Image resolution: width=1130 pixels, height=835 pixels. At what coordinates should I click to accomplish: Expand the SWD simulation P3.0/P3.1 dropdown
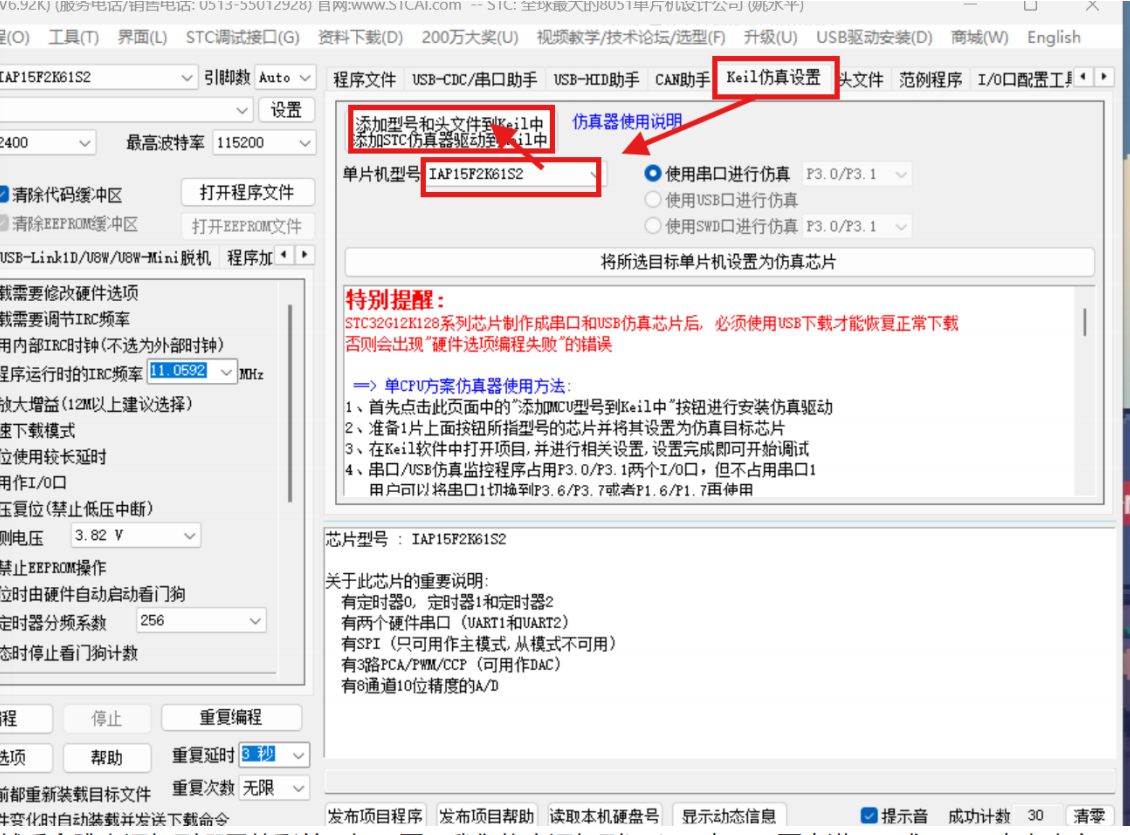(x=900, y=227)
